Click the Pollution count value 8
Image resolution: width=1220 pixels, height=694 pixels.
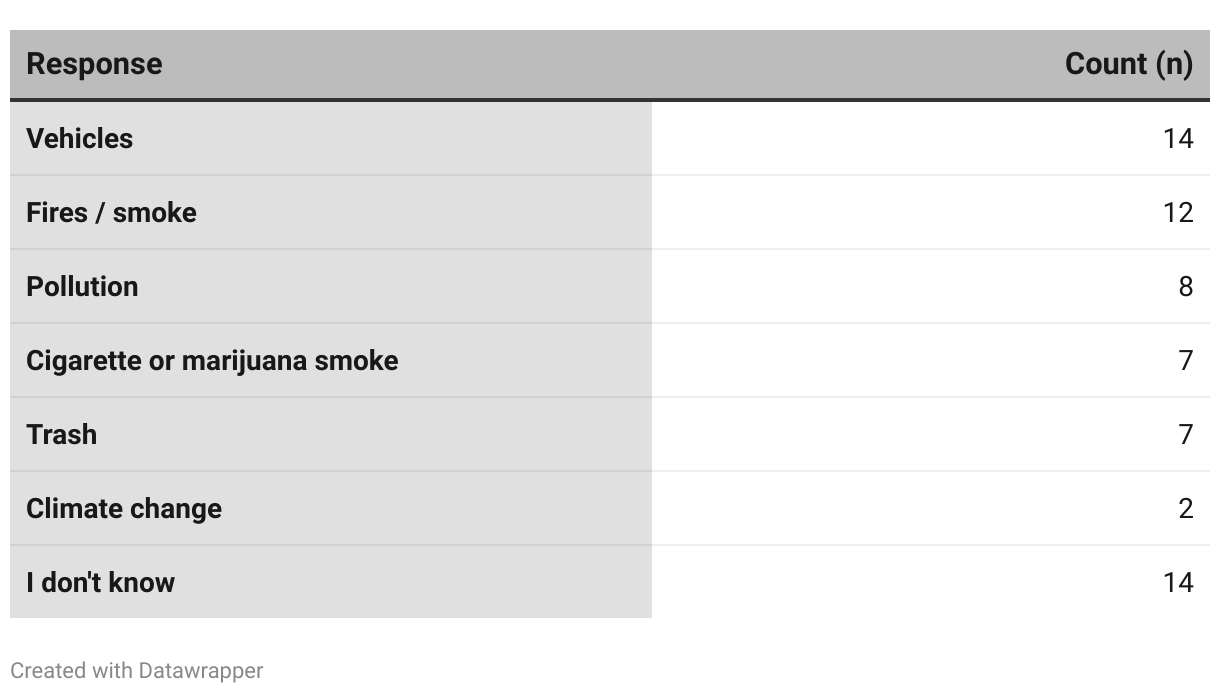click(1186, 286)
